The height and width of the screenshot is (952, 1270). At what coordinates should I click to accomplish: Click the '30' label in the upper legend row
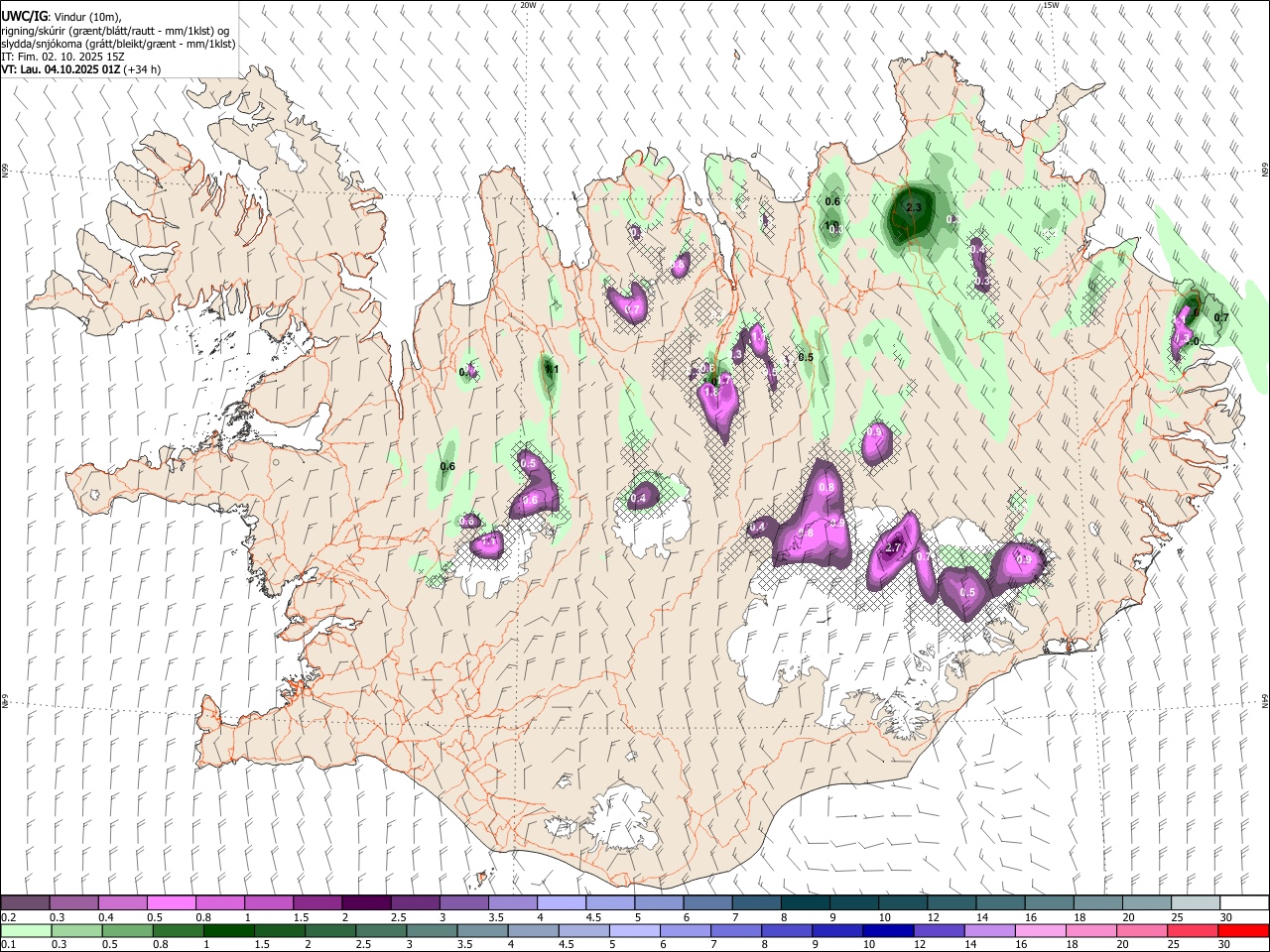(x=1225, y=917)
